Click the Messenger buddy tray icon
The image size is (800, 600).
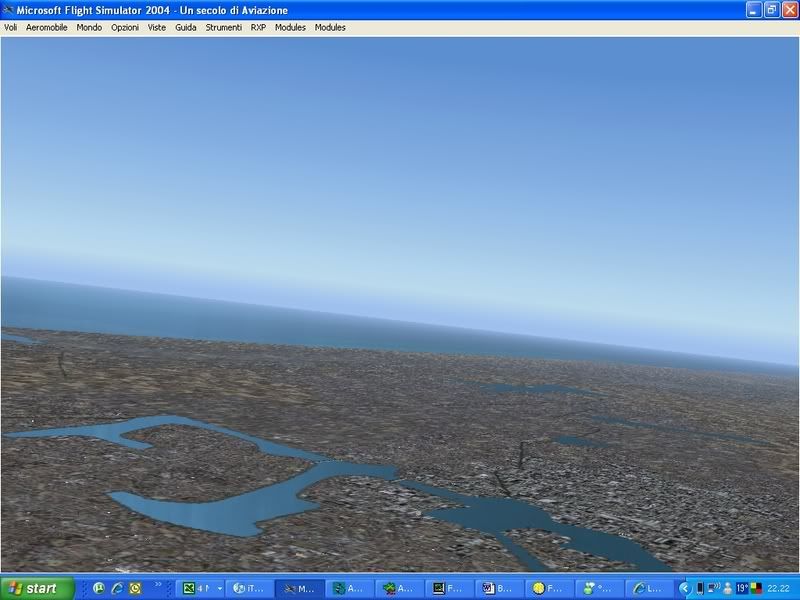(x=728, y=588)
